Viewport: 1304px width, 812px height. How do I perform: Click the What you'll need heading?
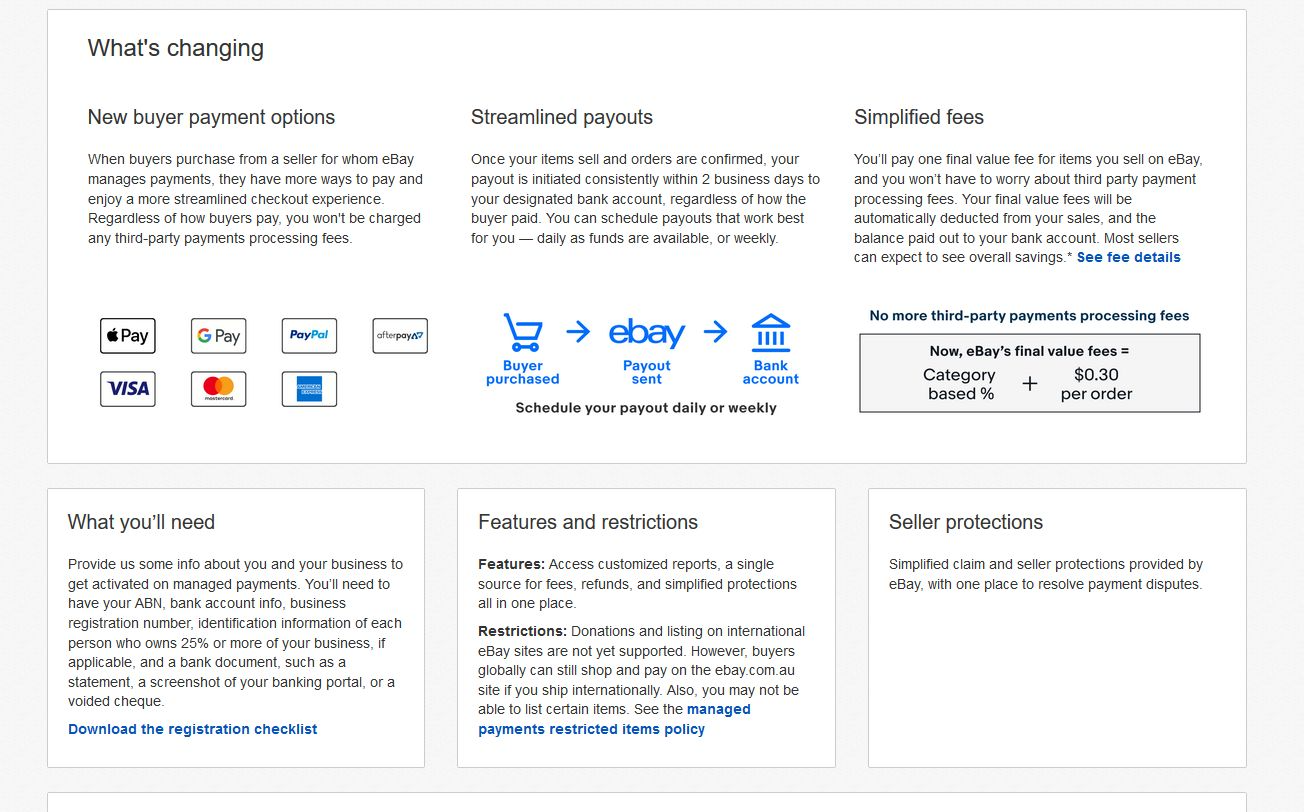(141, 522)
